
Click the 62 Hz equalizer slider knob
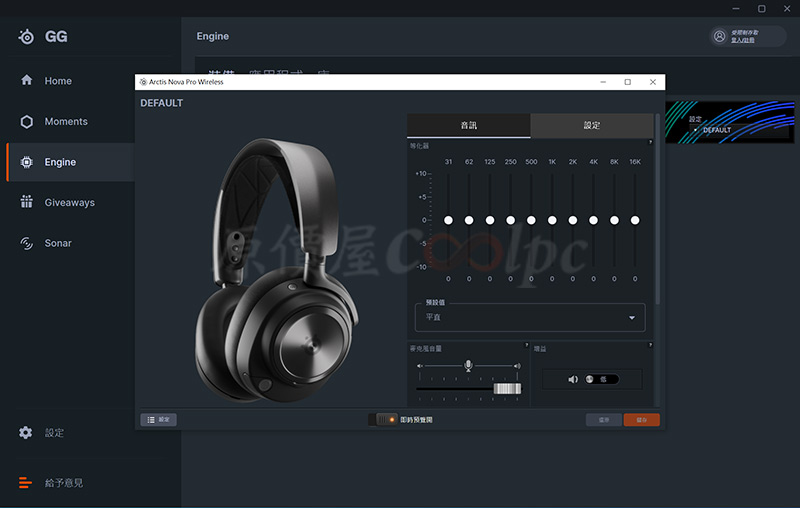pos(469,220)
